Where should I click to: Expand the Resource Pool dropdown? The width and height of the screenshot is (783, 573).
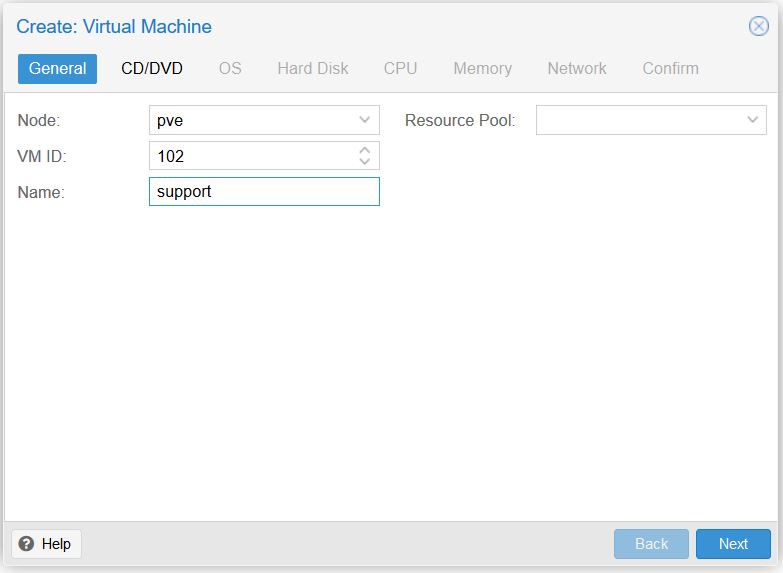click(753, 120)
